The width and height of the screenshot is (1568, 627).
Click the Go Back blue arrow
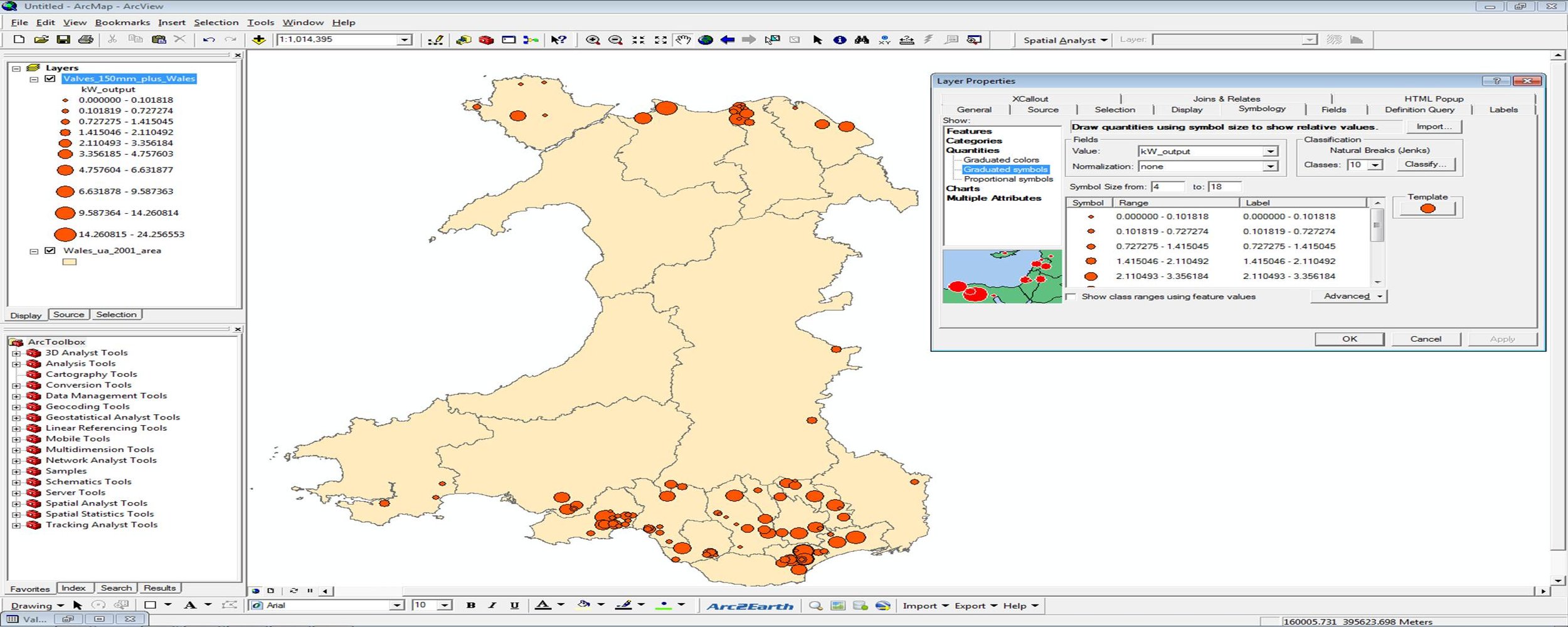click(728, 40)
